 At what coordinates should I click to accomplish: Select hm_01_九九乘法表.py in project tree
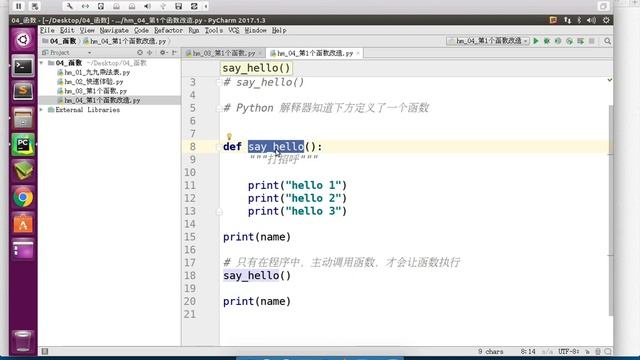pos(93,72)
